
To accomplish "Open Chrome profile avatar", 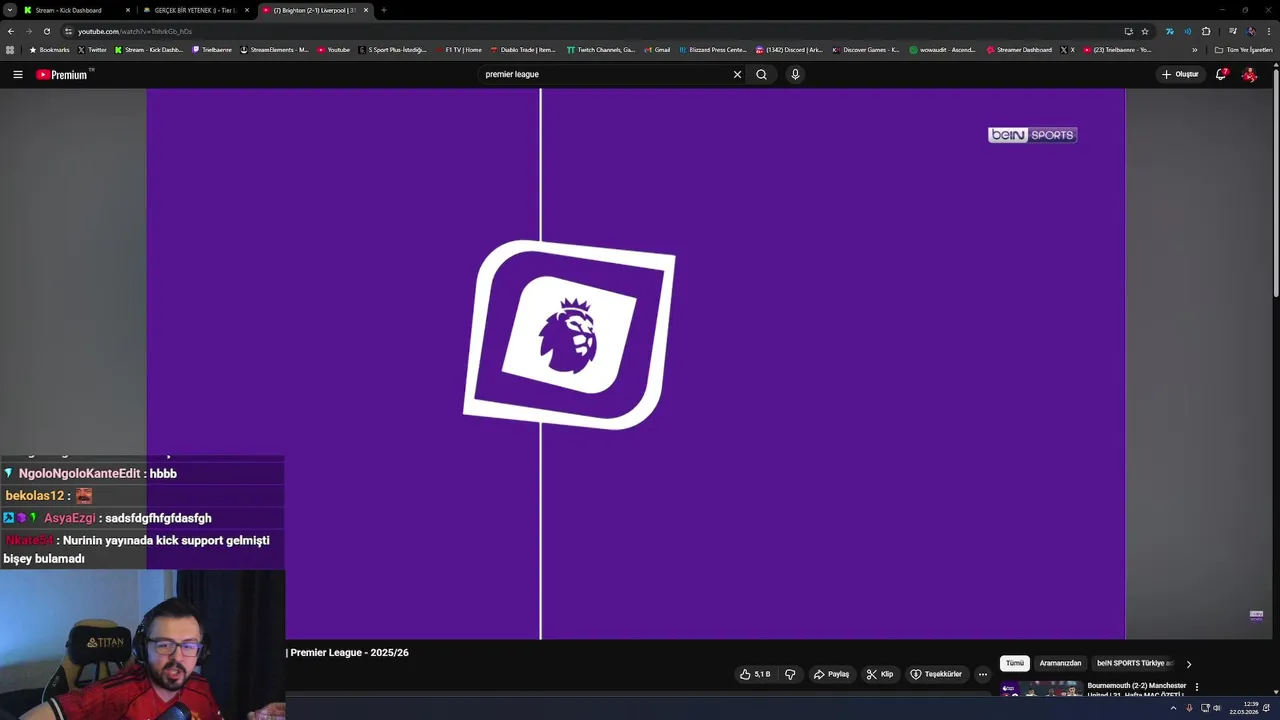I will pyautogui.click(x=1251, y=31).
